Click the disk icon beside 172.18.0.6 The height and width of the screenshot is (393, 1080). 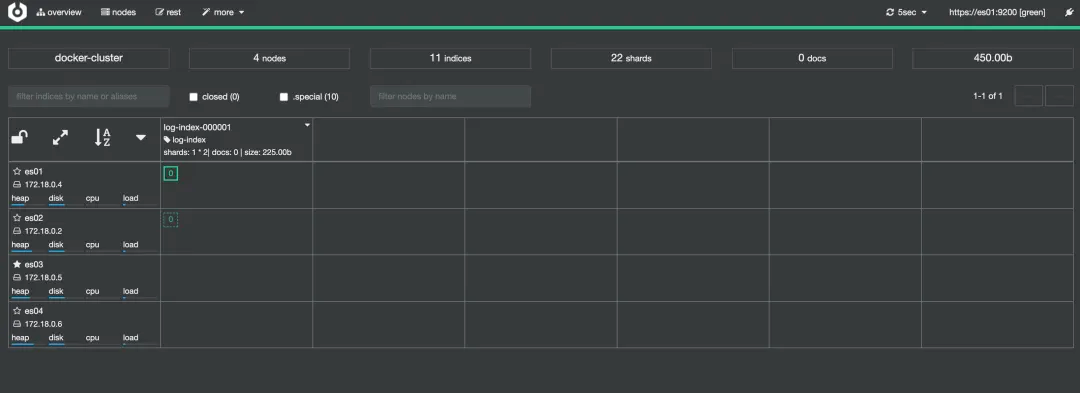pyautogui.click(x=17, y=324)
